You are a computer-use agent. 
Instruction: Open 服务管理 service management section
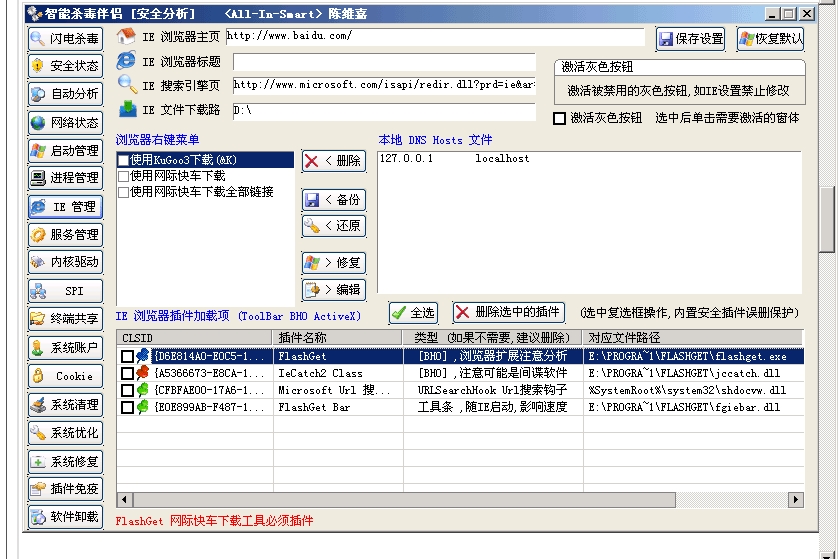tap(65, 235)
